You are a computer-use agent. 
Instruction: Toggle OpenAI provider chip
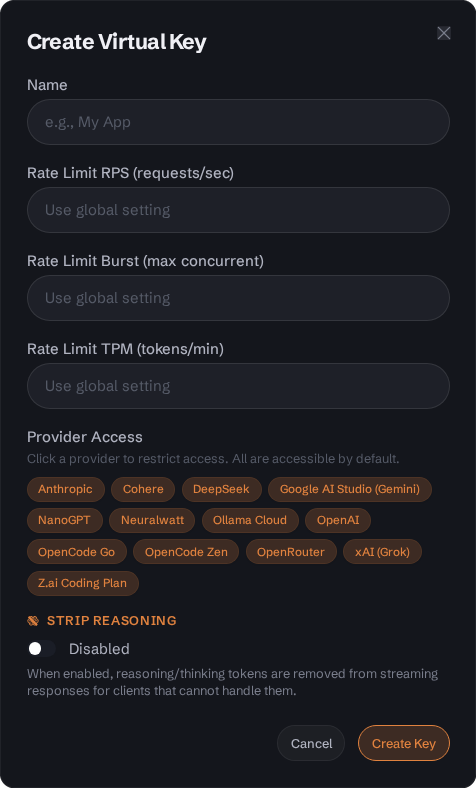click(338, 520)
